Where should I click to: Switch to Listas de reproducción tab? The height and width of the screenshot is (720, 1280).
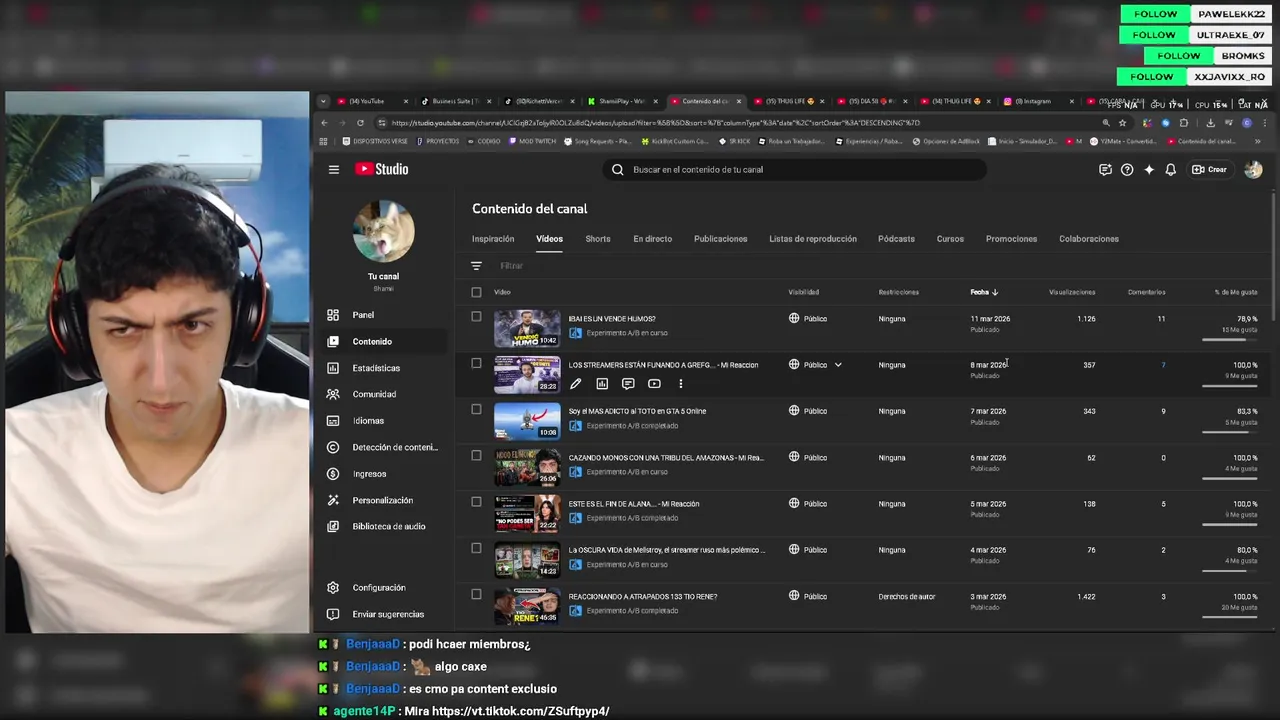pyautogui.click(x=813, y=239)
